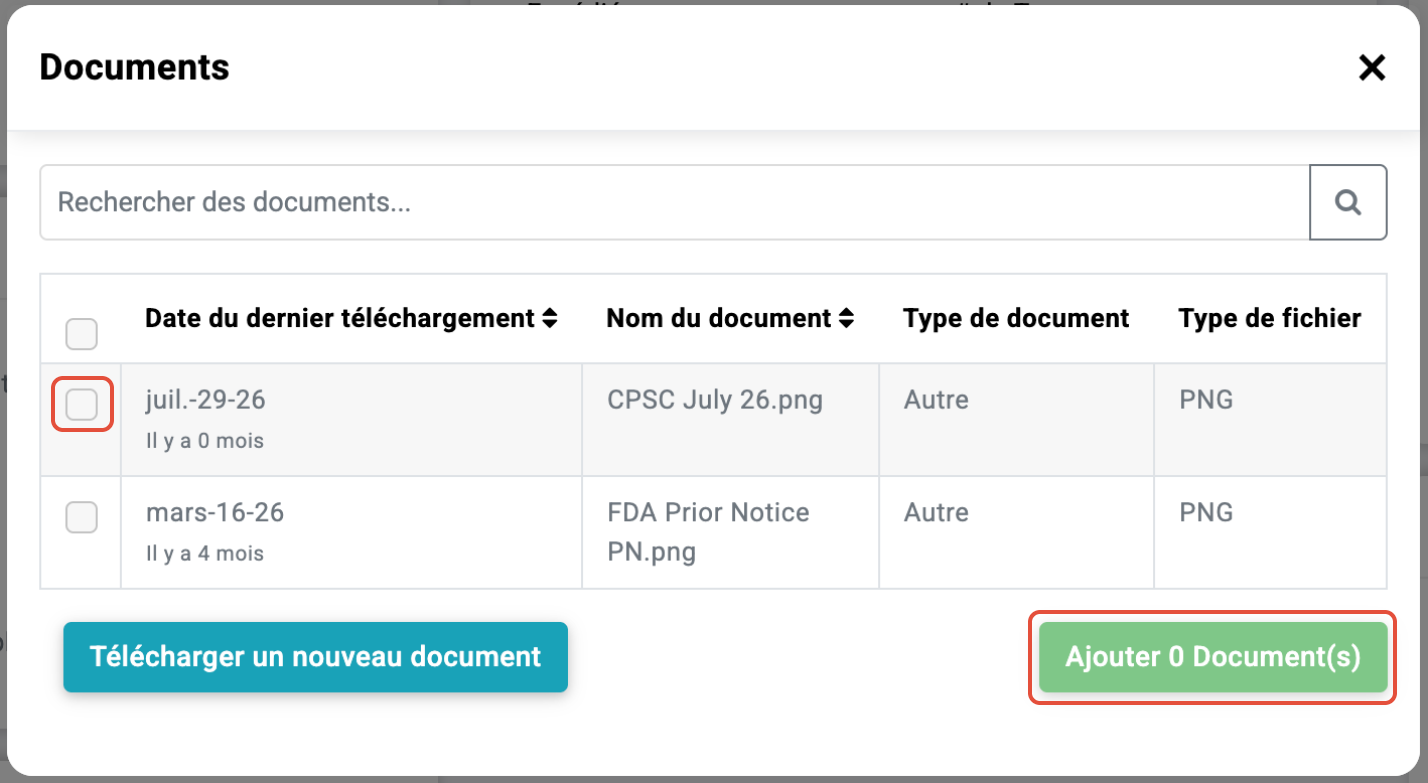Image resolution: width=1428 pixels, height=783 pixels.
Task: Click Télécharger un nouveau document button
Action: (315, 657)
